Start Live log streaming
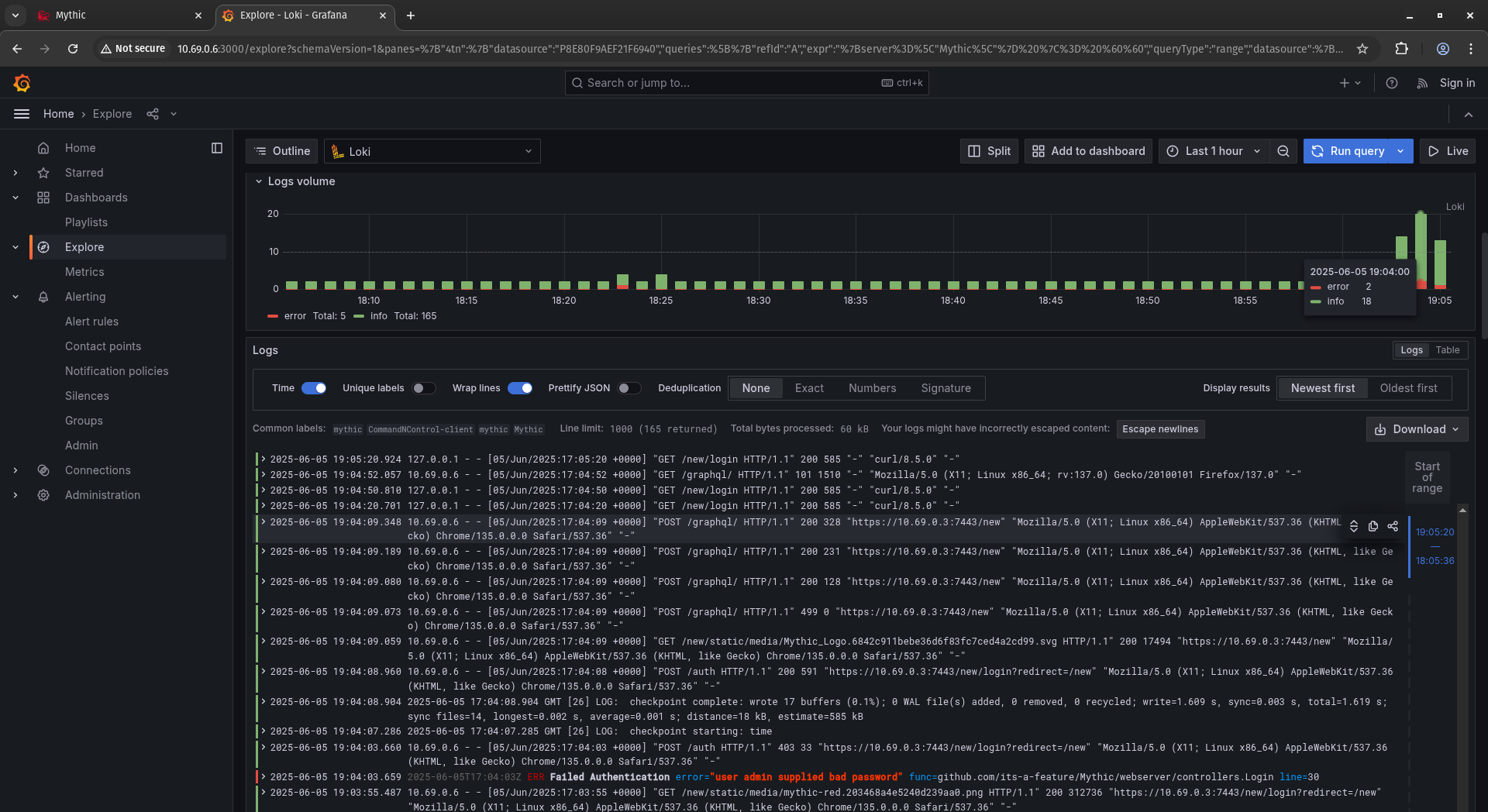1488x812 pixels. point(1448,151)
